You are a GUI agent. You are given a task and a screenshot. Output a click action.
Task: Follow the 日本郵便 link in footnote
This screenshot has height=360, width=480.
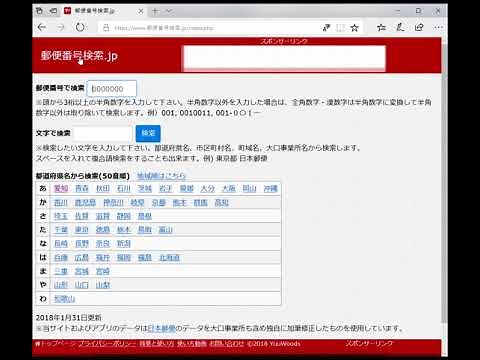tap(161, 328)
